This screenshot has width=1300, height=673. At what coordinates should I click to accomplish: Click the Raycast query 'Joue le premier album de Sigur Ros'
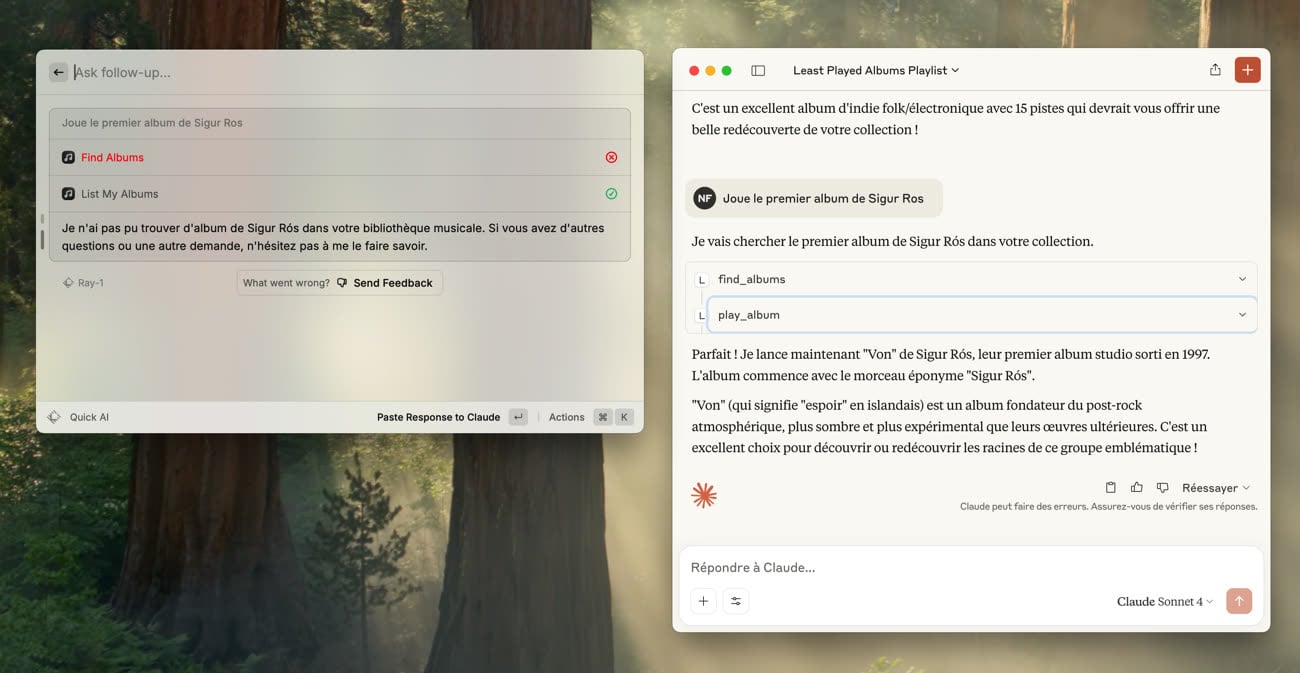tap(152, 123)
